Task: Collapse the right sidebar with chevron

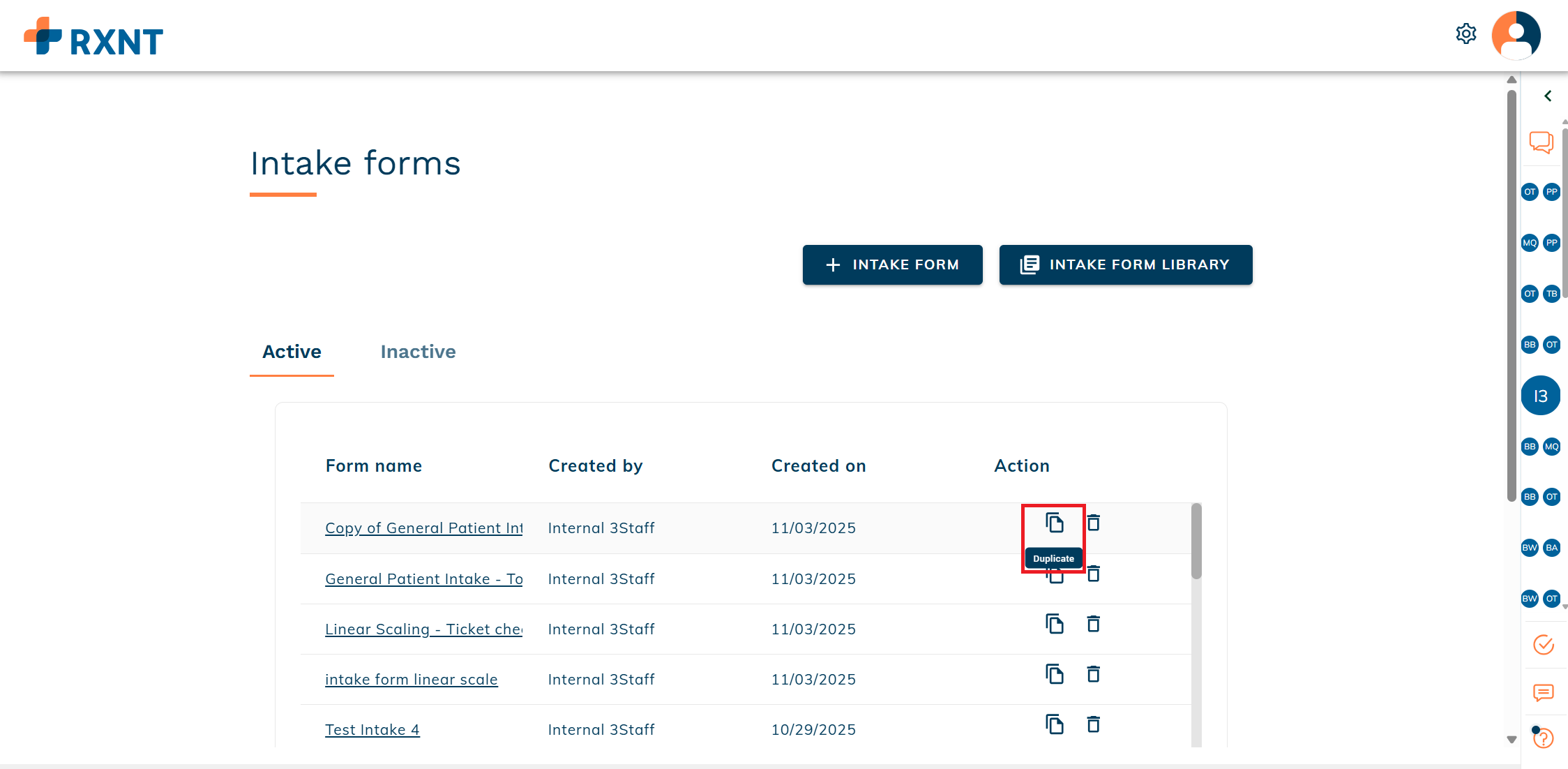Action: [x=1548, y=96]
